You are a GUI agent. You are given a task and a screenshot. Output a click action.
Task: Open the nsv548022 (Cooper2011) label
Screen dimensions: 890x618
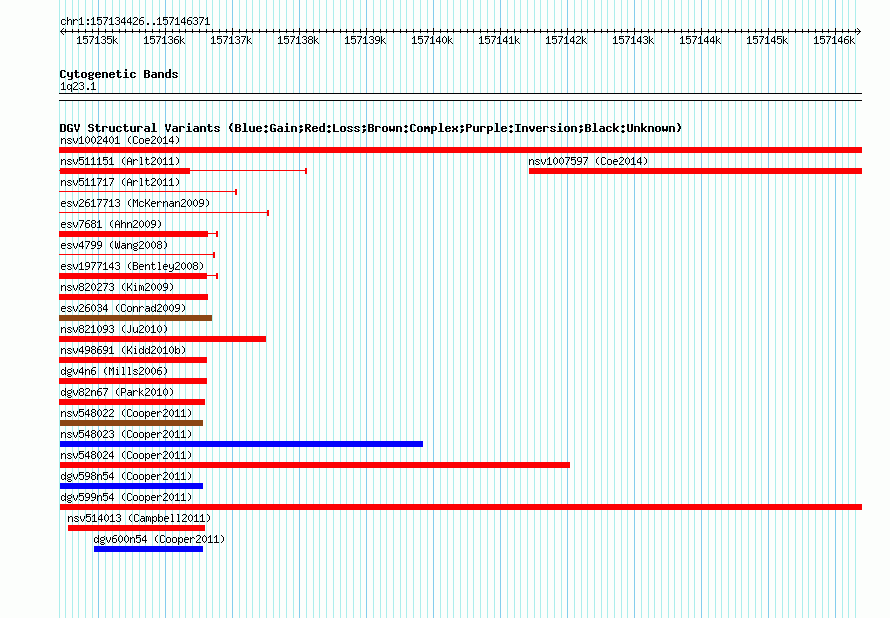(x=126, y=413)
